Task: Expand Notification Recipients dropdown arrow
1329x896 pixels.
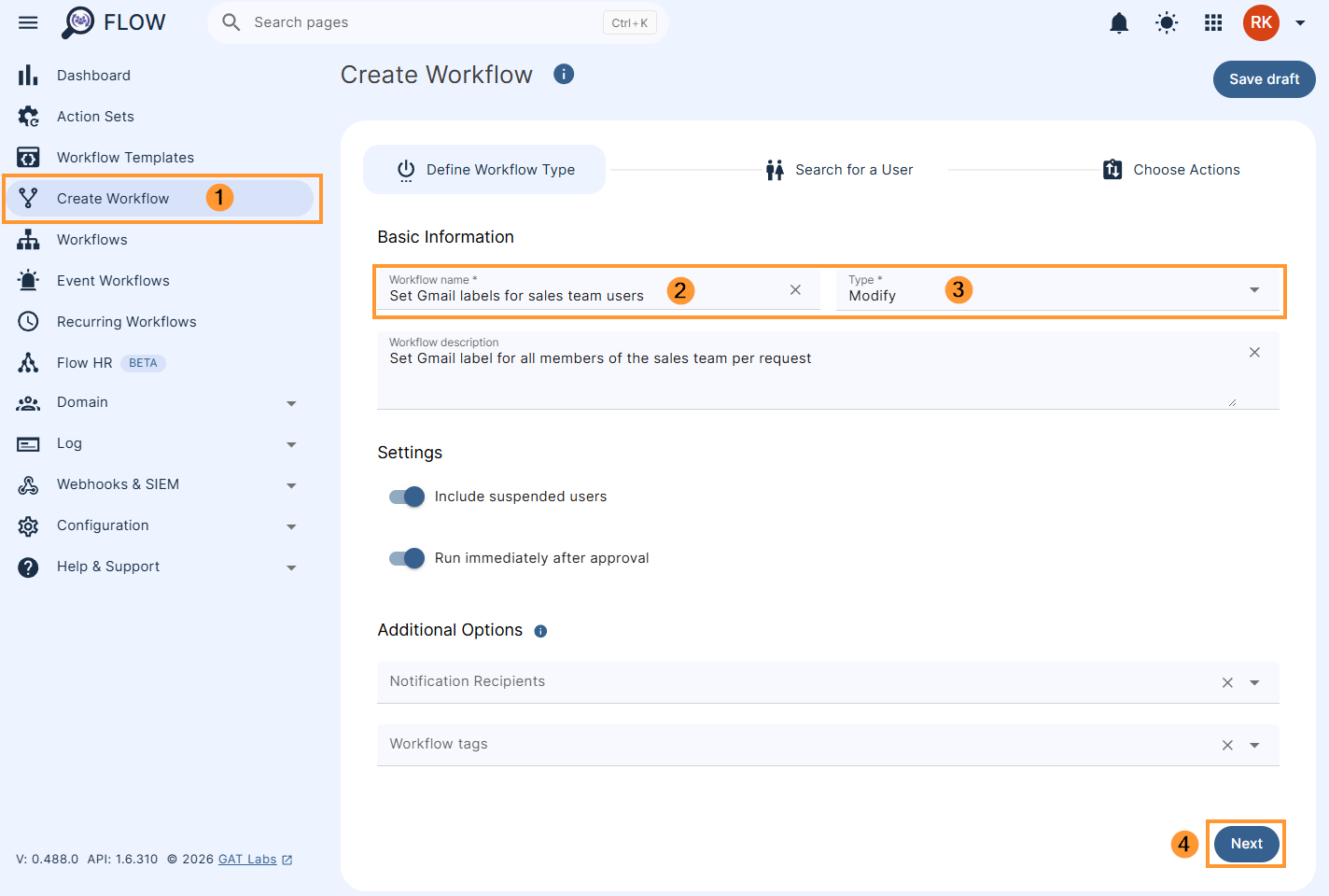Action: [x=1254, y=683]
